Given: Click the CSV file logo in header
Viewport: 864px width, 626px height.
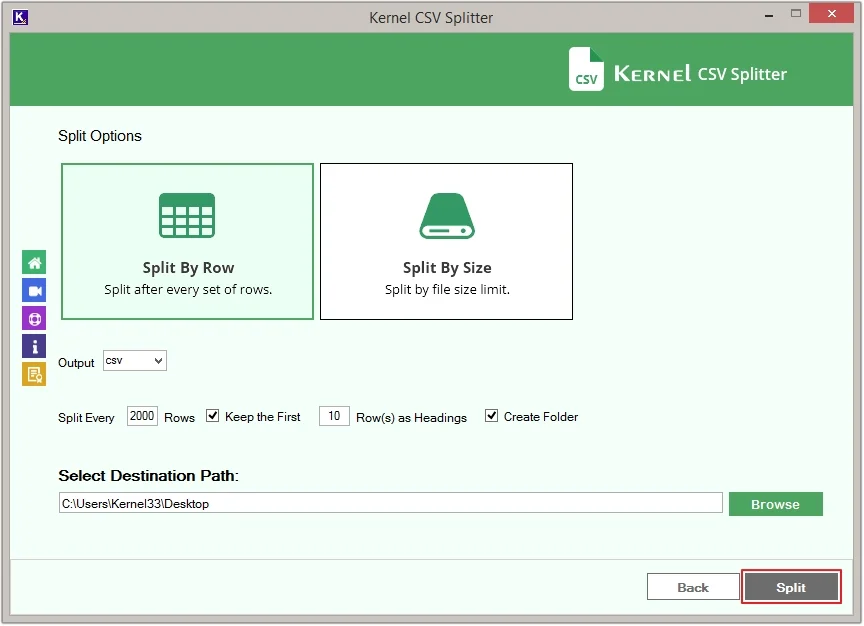Looking at the screenshot, I should 586,70.
